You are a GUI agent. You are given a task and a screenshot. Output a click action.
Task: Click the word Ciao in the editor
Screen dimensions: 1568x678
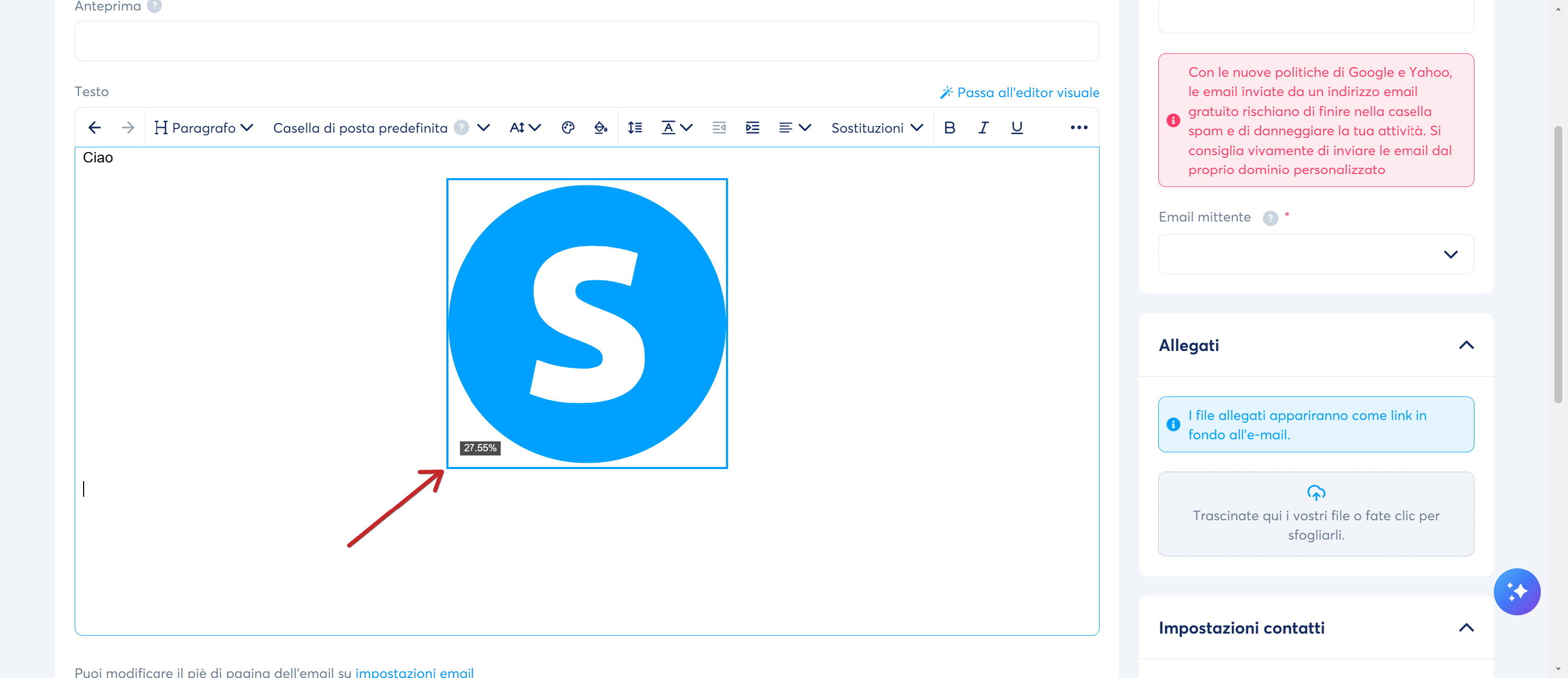(98, 158)
